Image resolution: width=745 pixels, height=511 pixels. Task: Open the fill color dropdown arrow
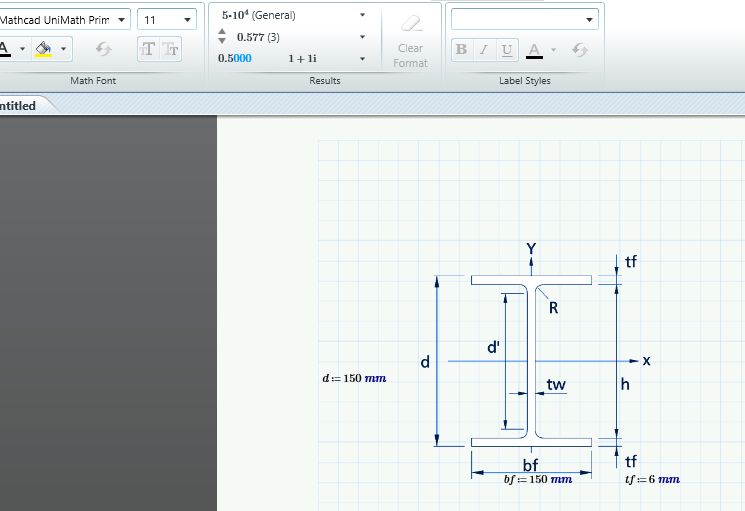click(63, 49)
